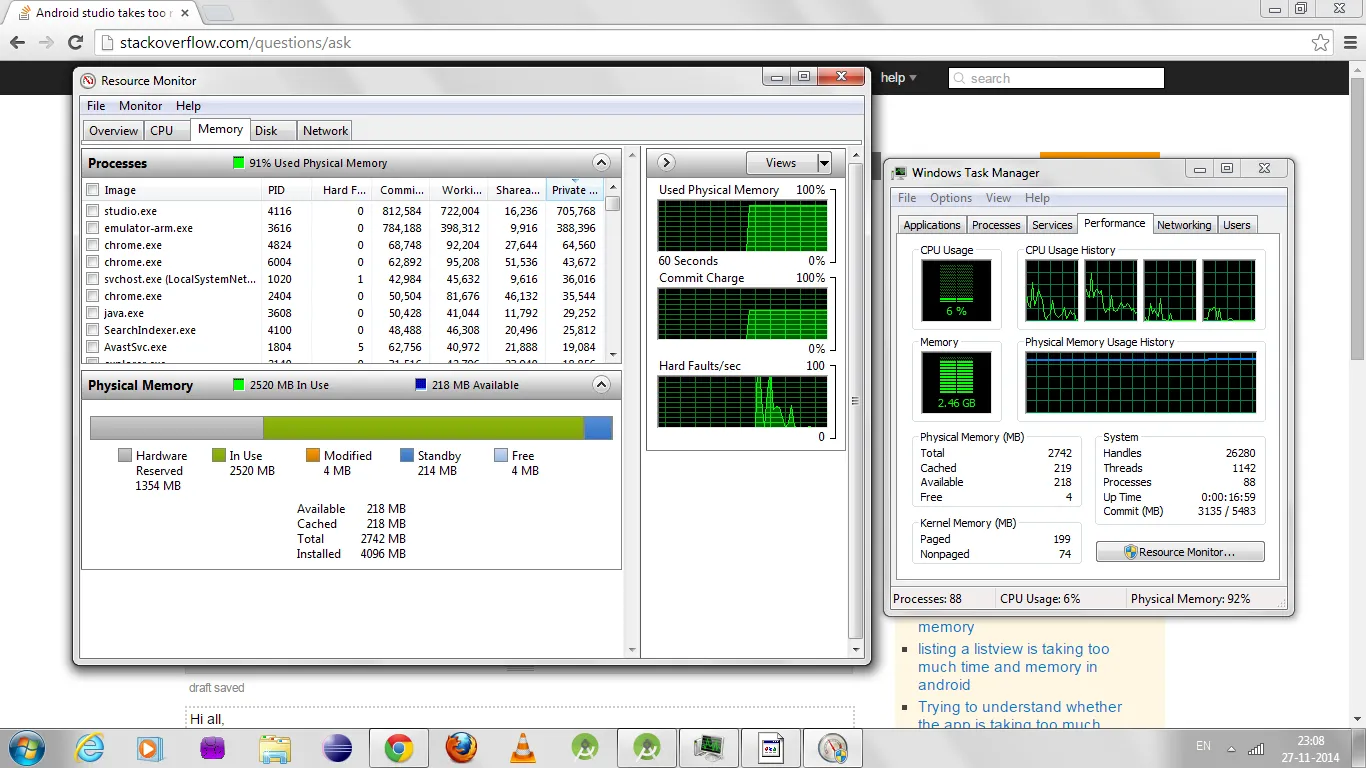Open the Stack Overflow help dropdown
1366x768 pixels.
click(x=899, y=77)
